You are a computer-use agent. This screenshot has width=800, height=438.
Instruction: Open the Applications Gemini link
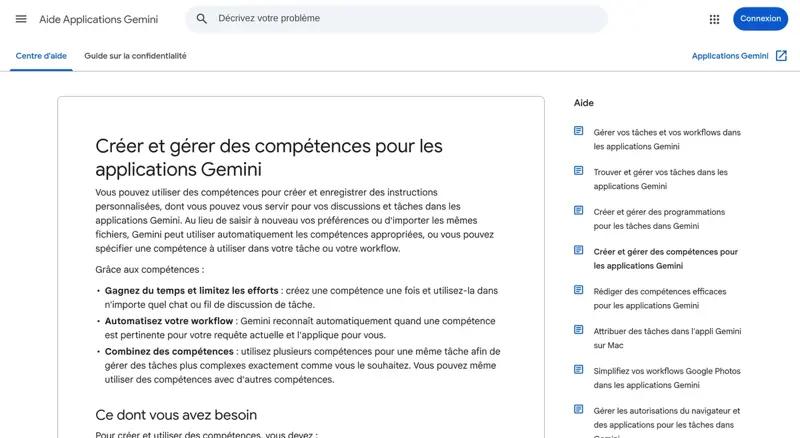coord(730,56)
